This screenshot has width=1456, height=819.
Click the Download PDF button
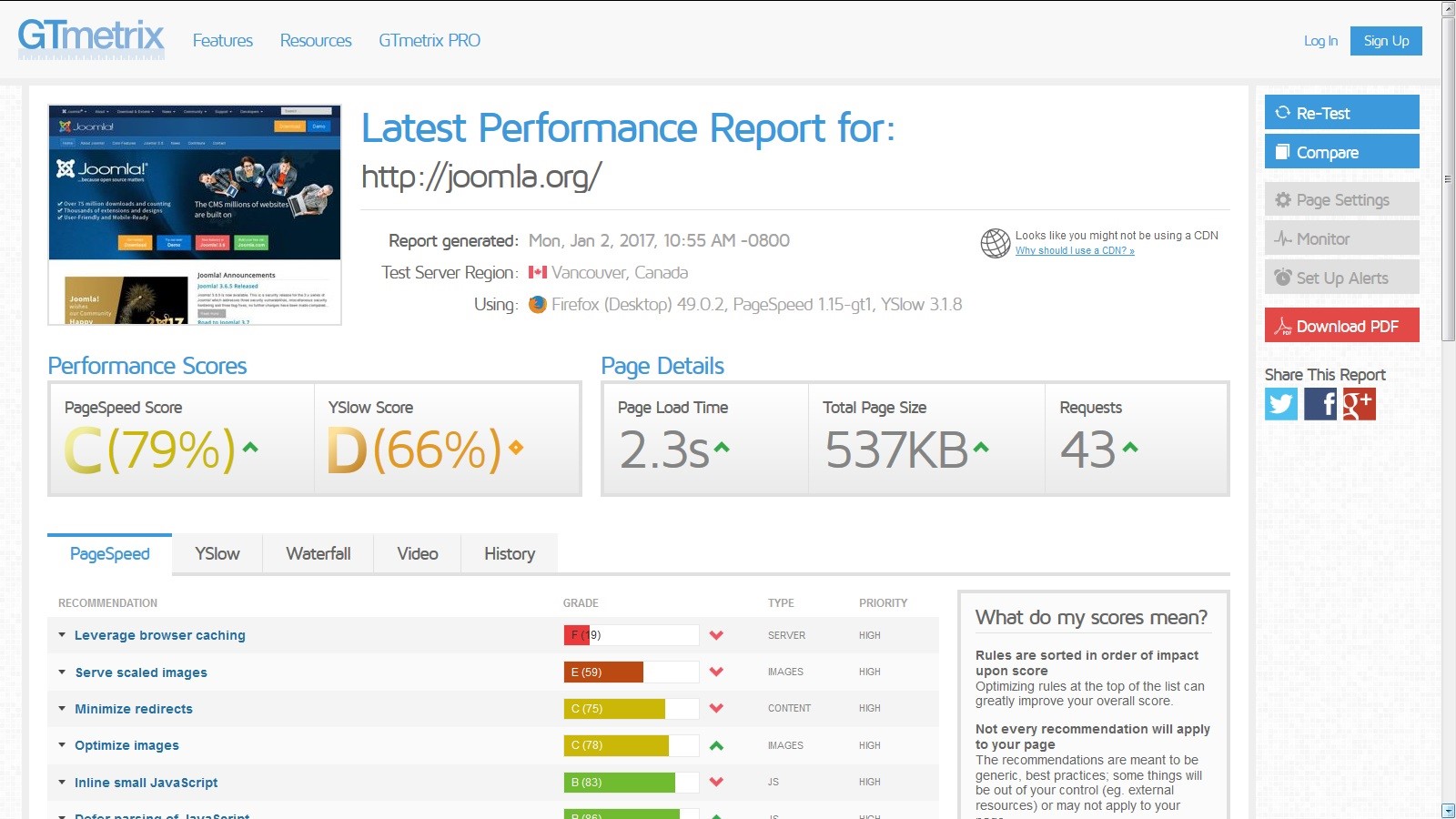click(x=1341, y=326)
